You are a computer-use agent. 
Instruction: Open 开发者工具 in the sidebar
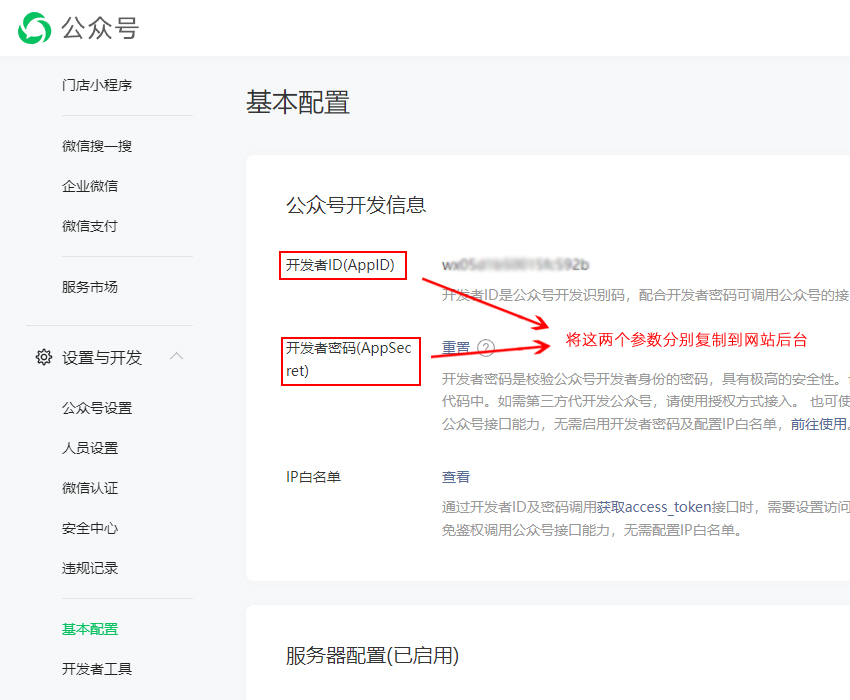coord(96,669)
